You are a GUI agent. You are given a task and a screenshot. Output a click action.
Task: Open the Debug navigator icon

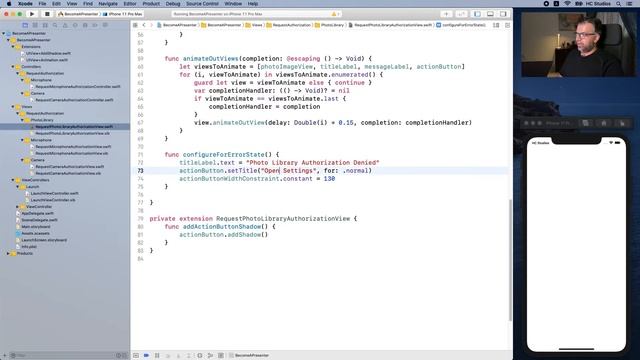85,25
